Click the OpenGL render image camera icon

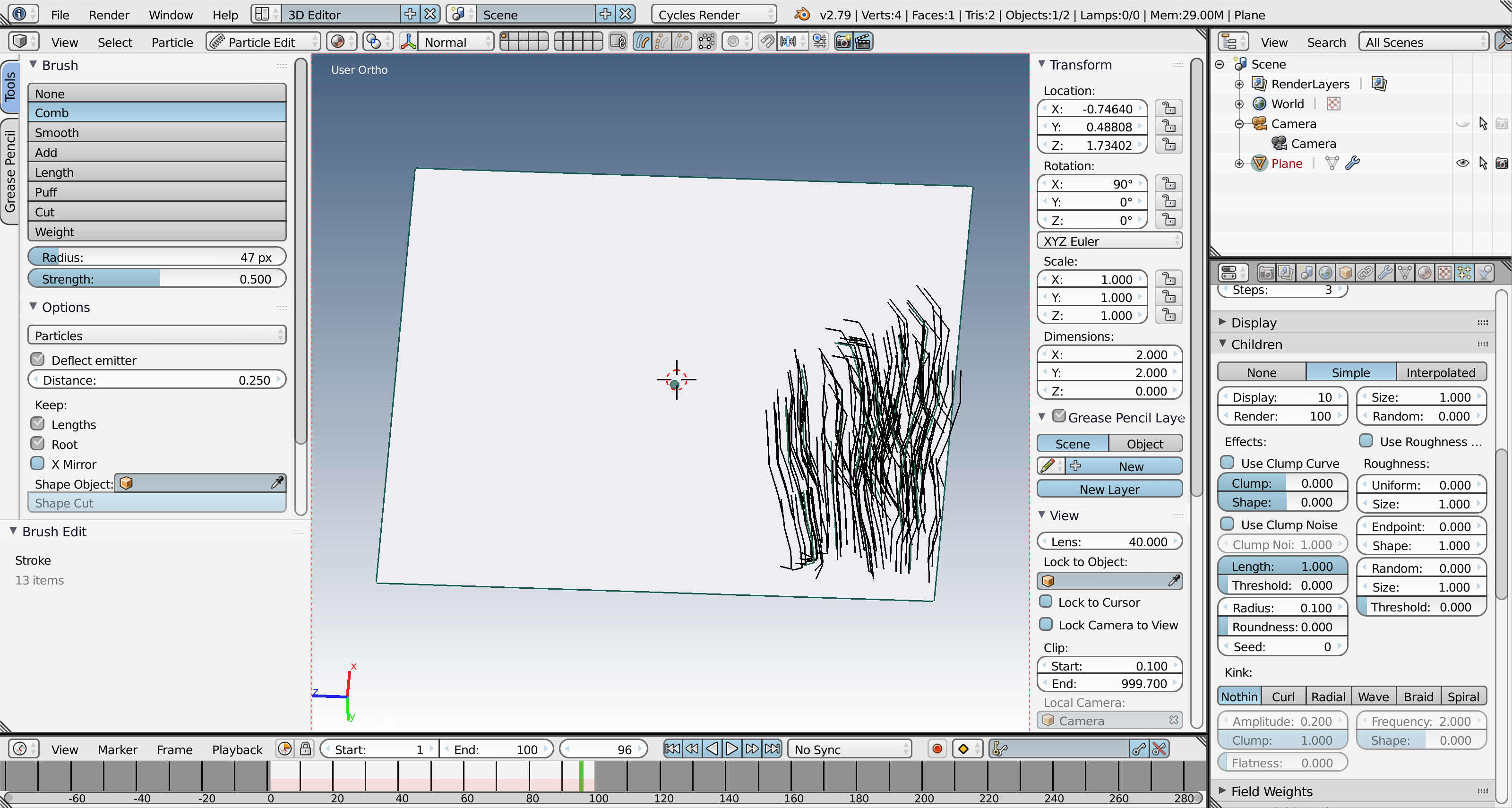tap(843, 42)
